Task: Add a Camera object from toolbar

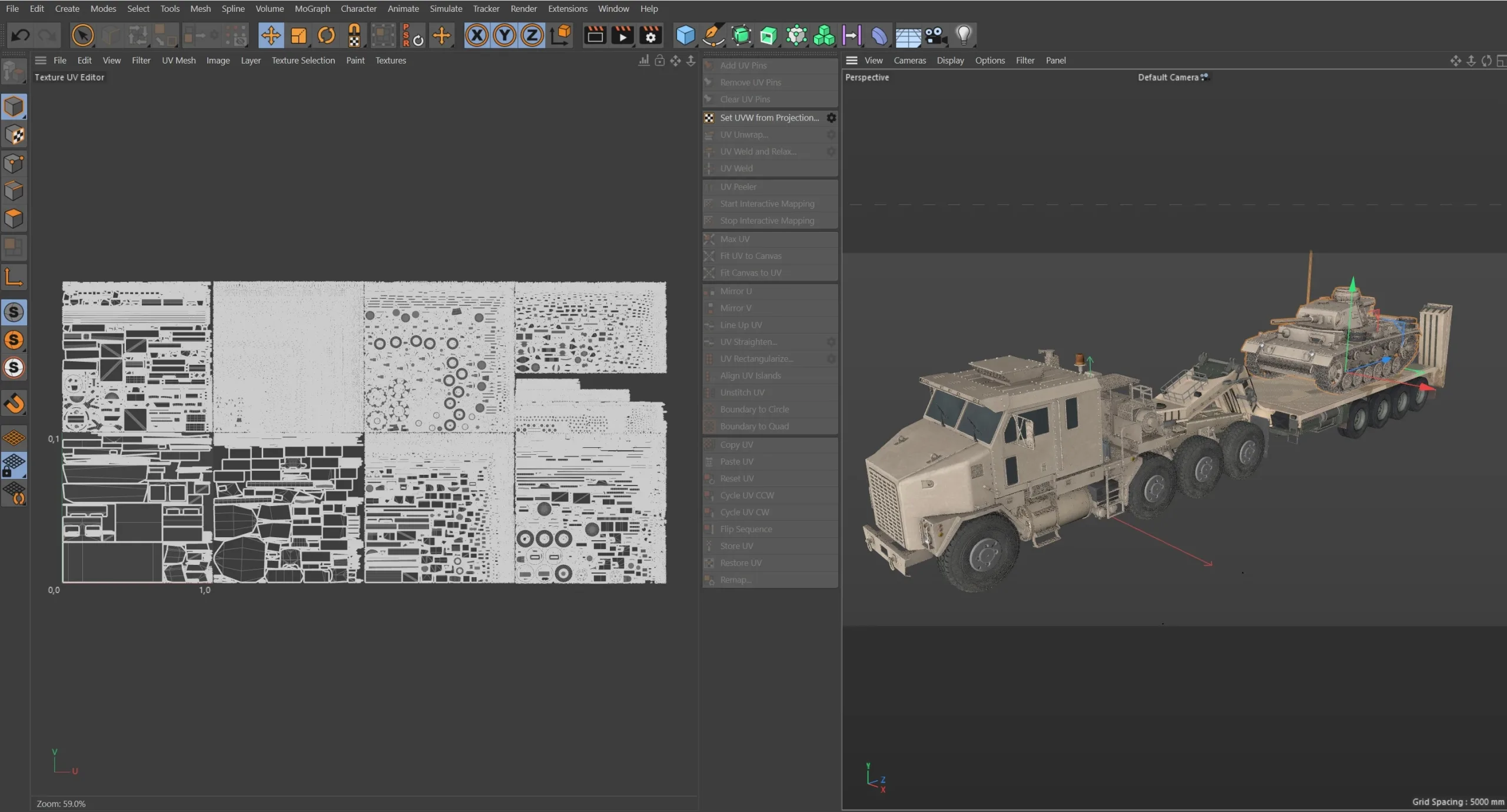Action: (935, 35)
